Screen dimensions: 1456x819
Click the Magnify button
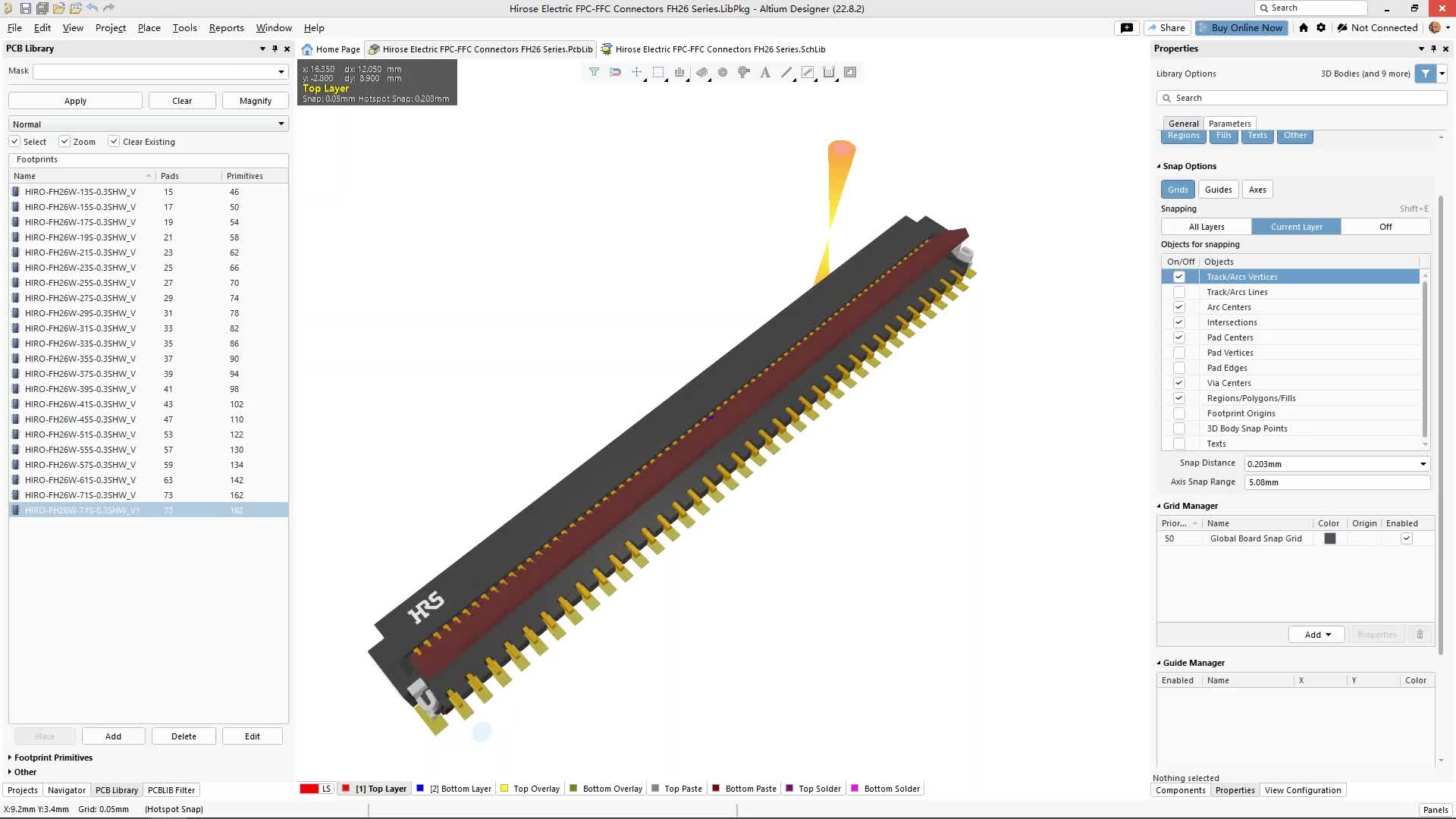tap(255, 101)
